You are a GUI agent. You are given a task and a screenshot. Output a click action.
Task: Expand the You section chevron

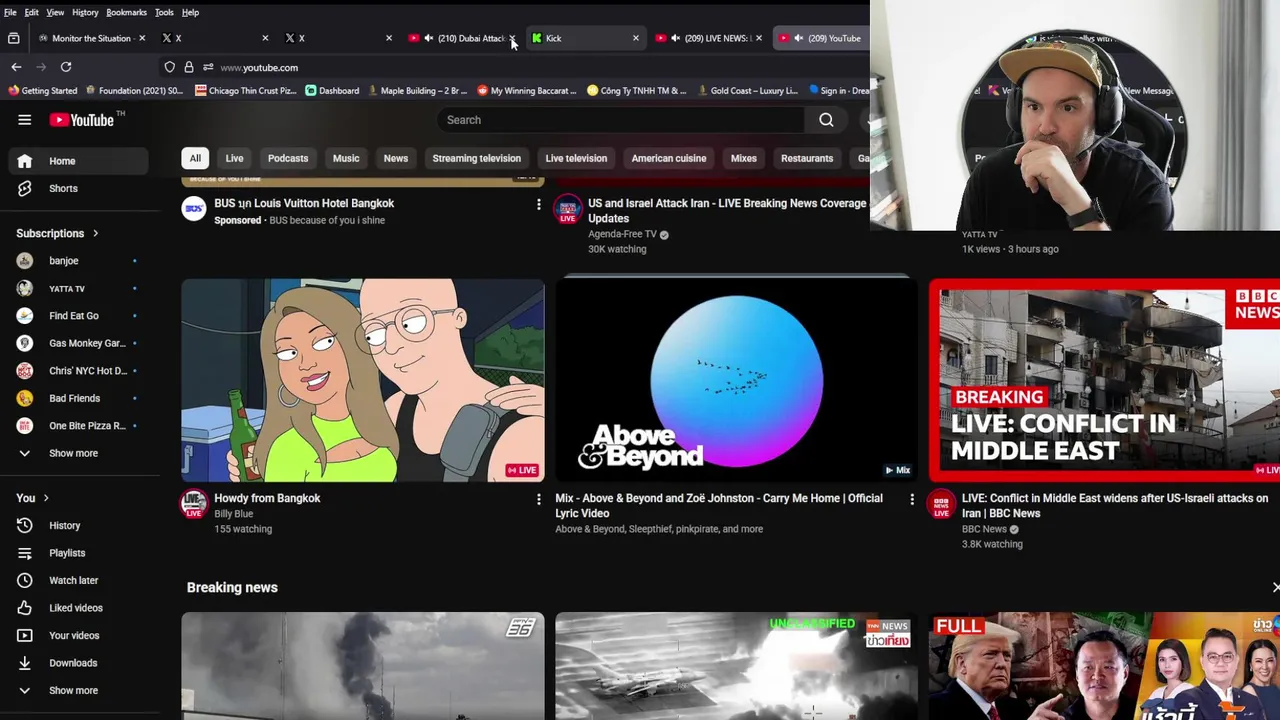point(46,498)
